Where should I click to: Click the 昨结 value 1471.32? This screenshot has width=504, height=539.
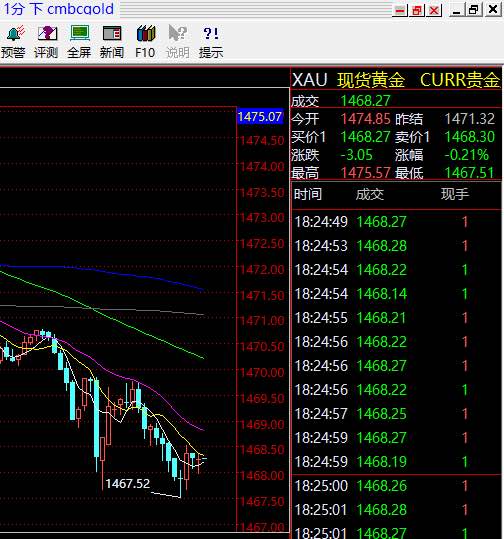[470, 119]
